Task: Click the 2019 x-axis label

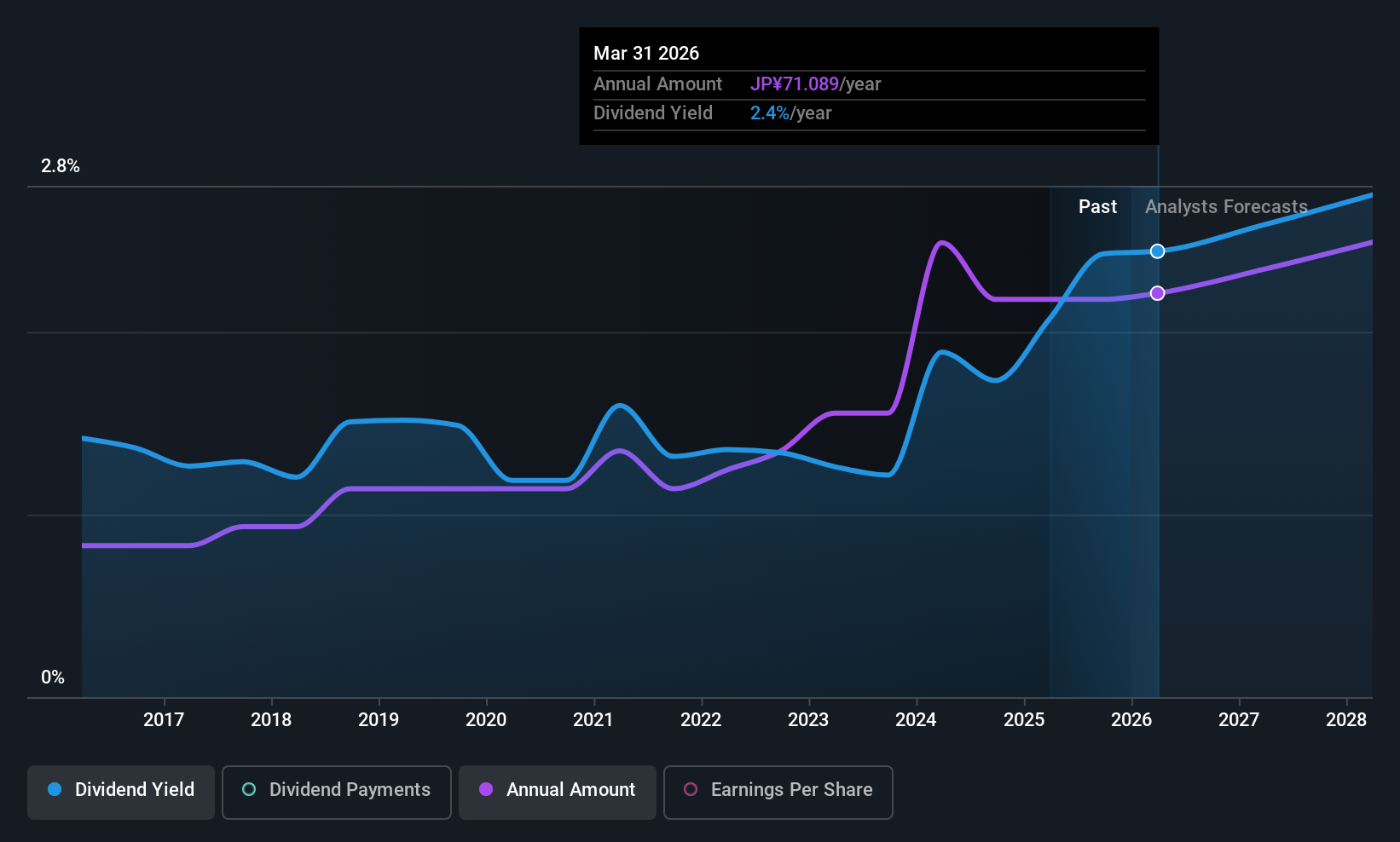Action: point(379,720)
